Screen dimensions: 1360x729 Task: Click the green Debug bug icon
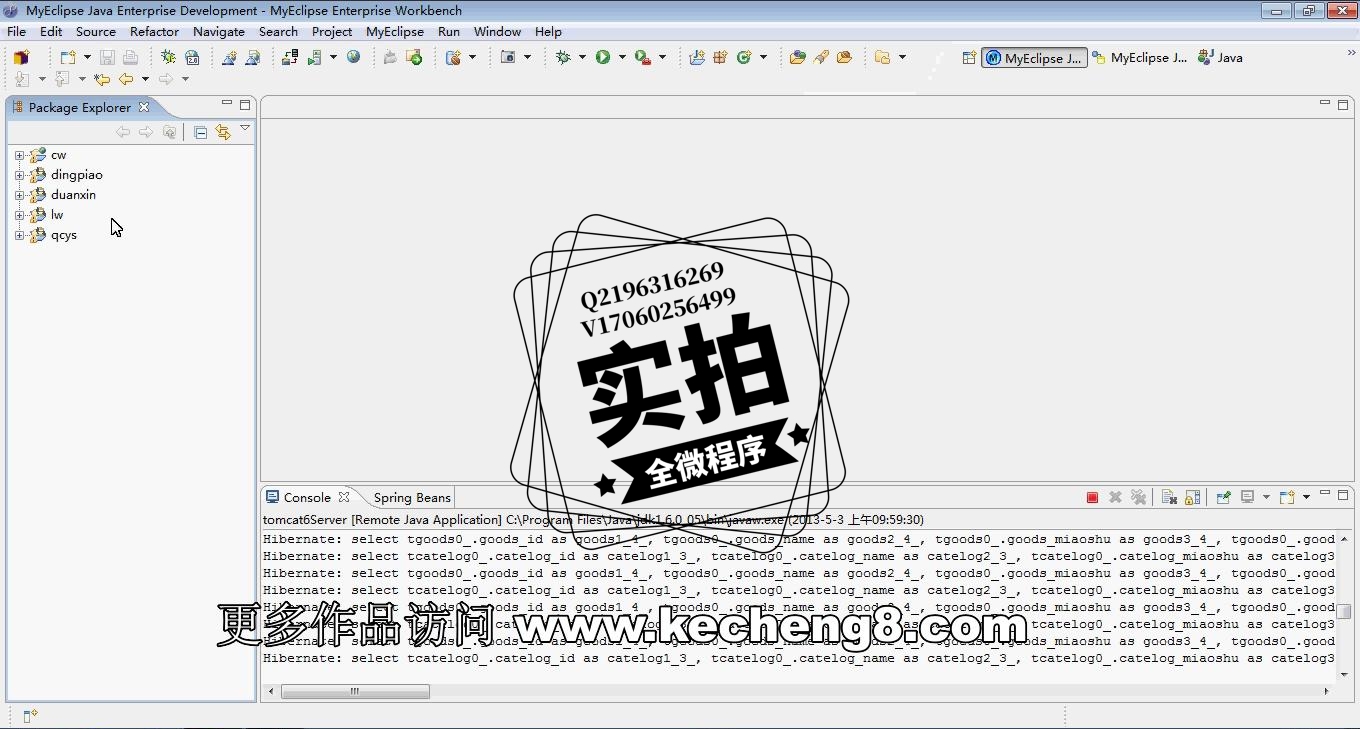[564, 57]
